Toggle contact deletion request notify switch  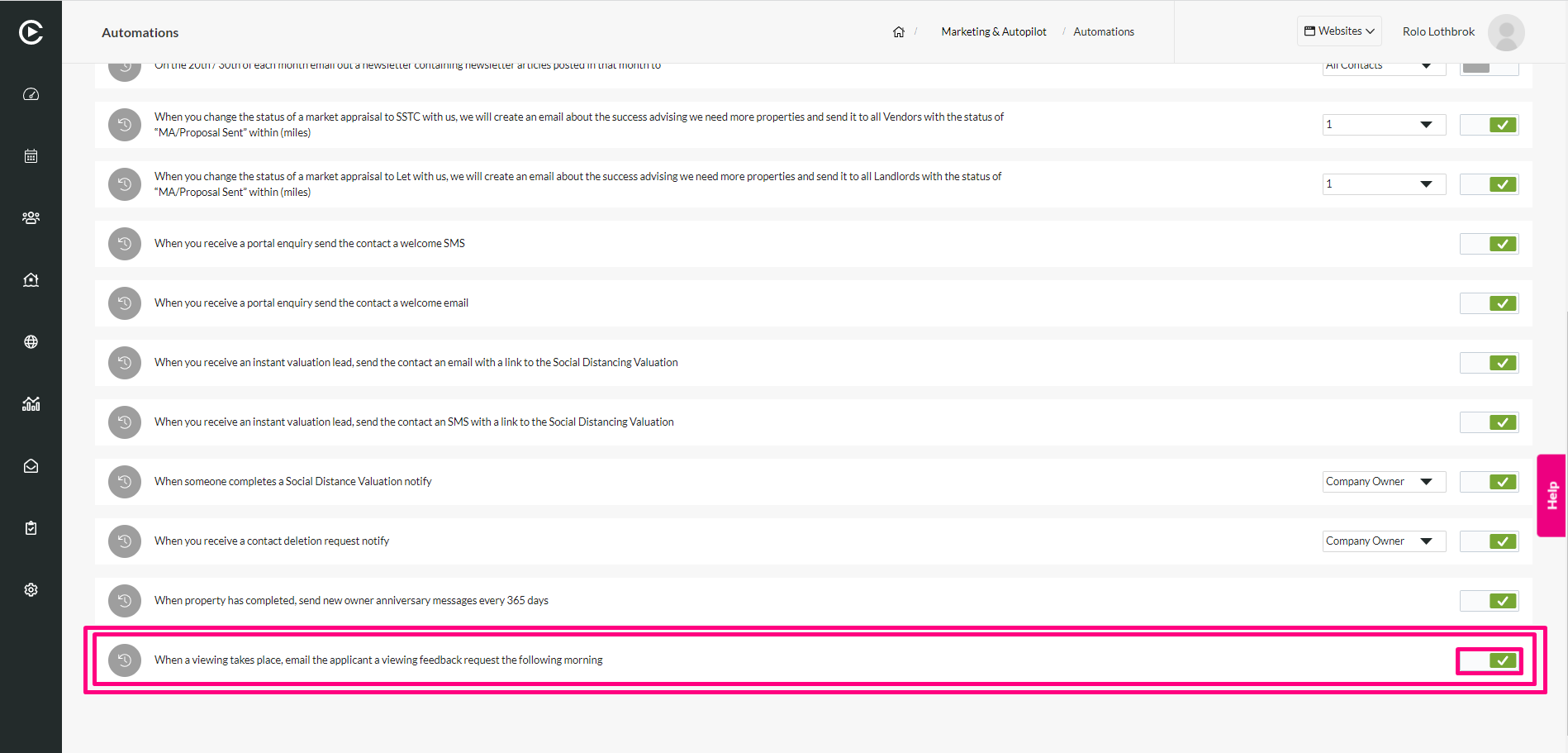pyautogui.click(x=1489, y=541)
